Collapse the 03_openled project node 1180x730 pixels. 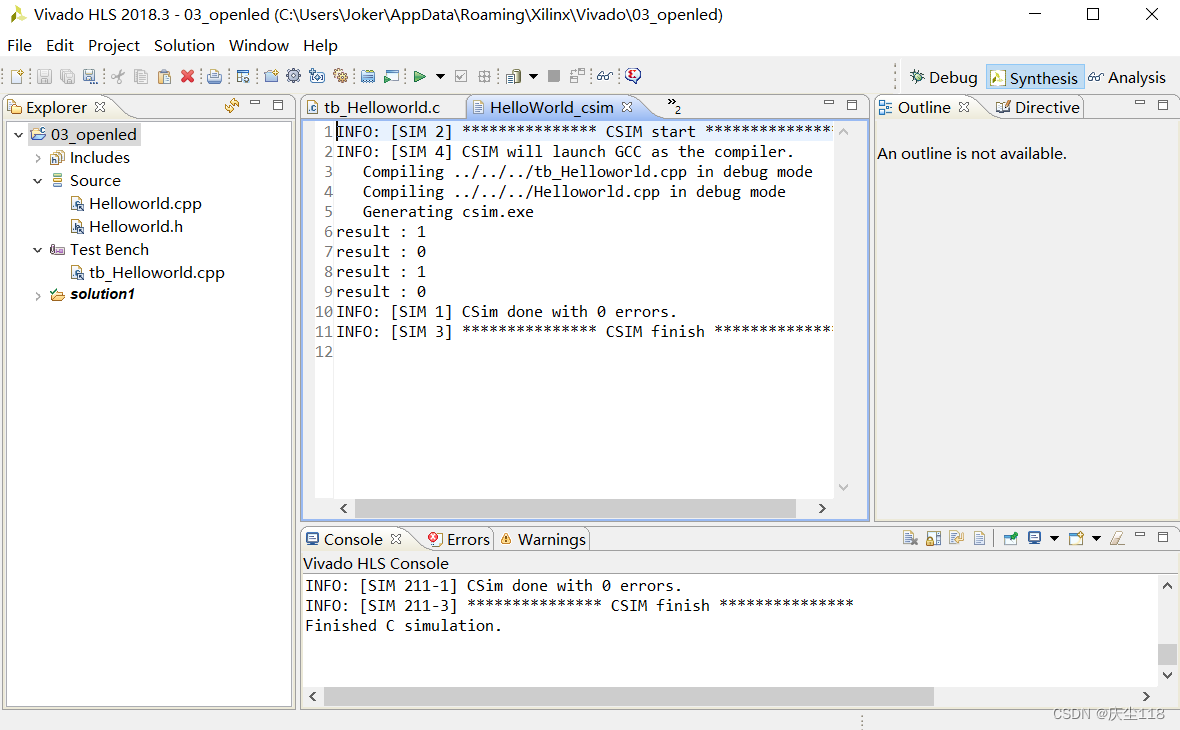pyautogui.click(x=19, y=135)
